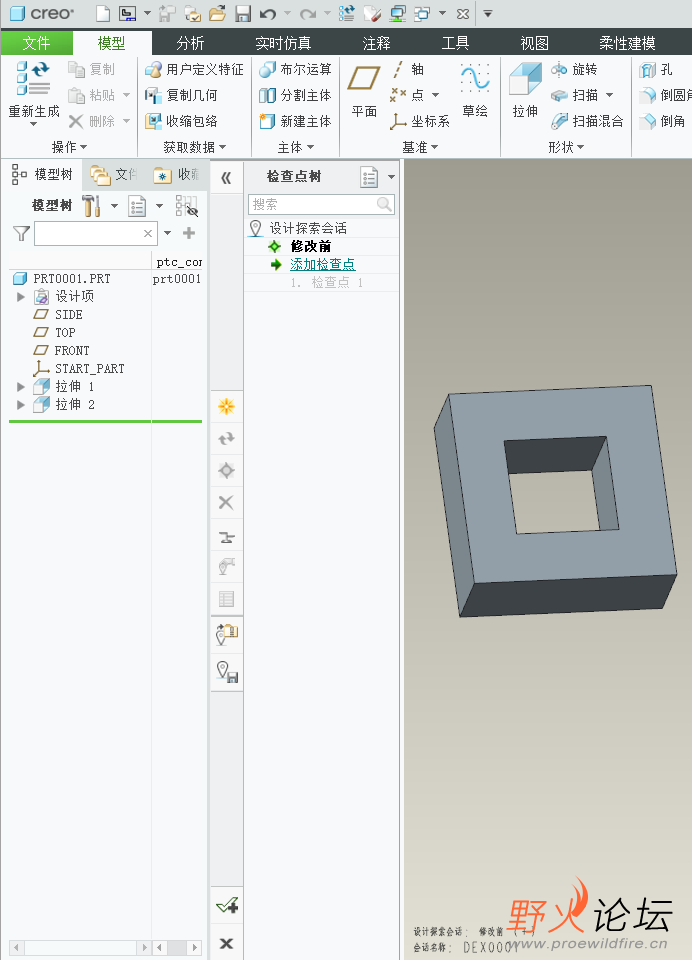The height and width of the screenshot is (960, 692).
Task: Open the Point (点) dropdown arrow
Action: pos(435,96)
